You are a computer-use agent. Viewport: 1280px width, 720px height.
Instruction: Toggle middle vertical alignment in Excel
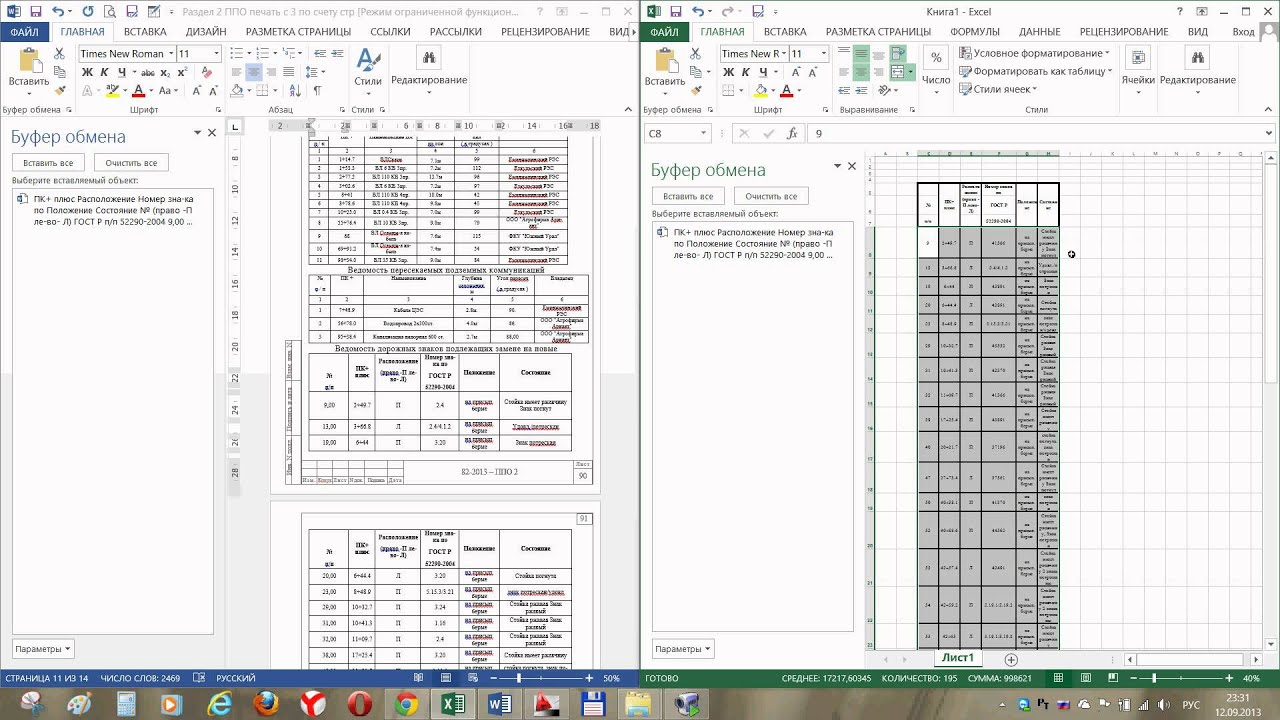(x=861, y=54)
